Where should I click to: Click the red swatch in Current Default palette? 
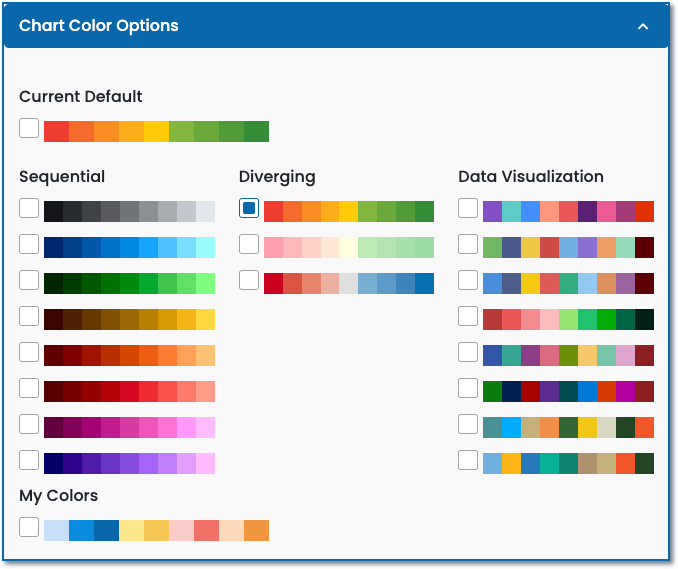[56, 131]
